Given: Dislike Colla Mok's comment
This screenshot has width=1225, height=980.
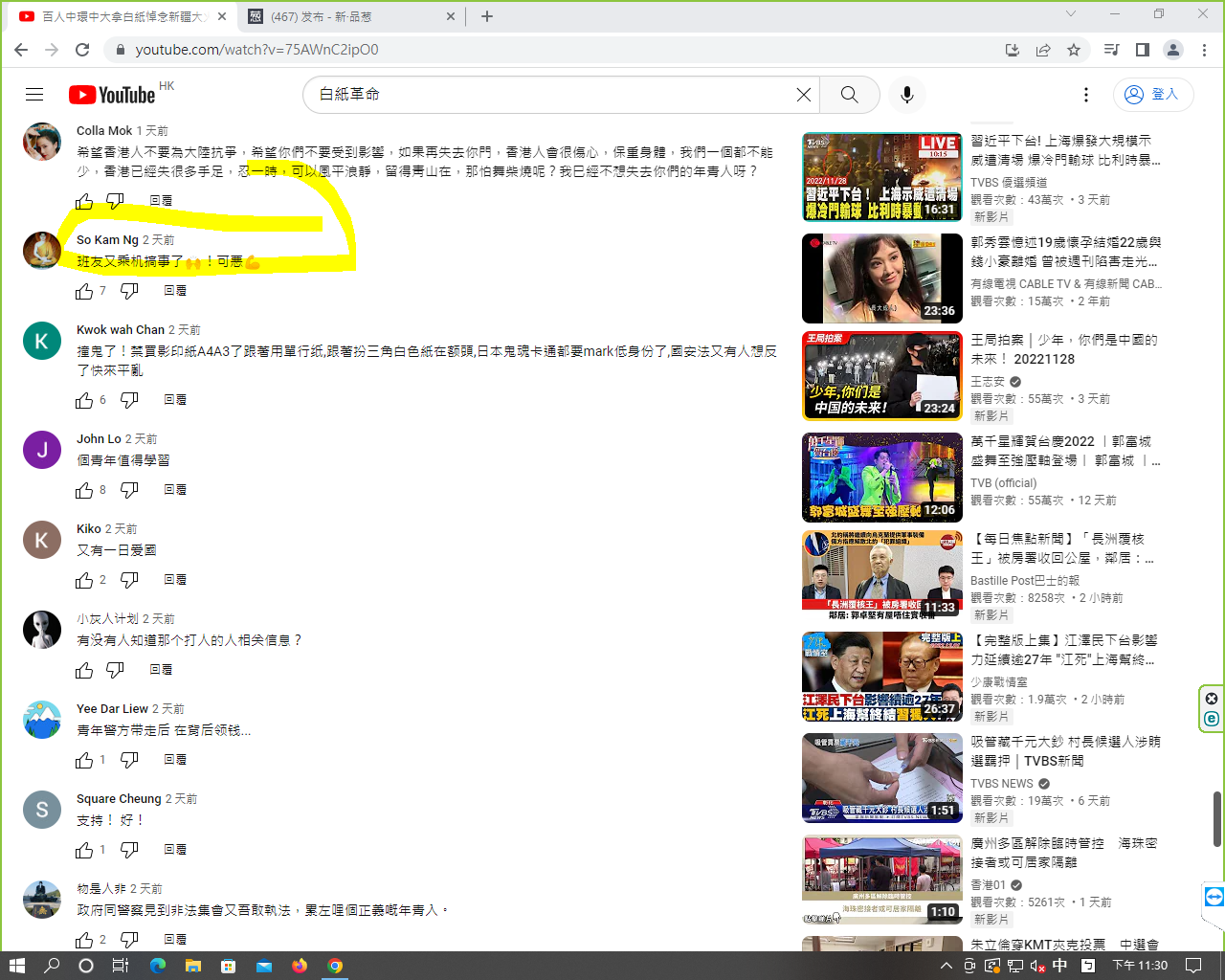Looking at the screenshot, I should 115,201.
